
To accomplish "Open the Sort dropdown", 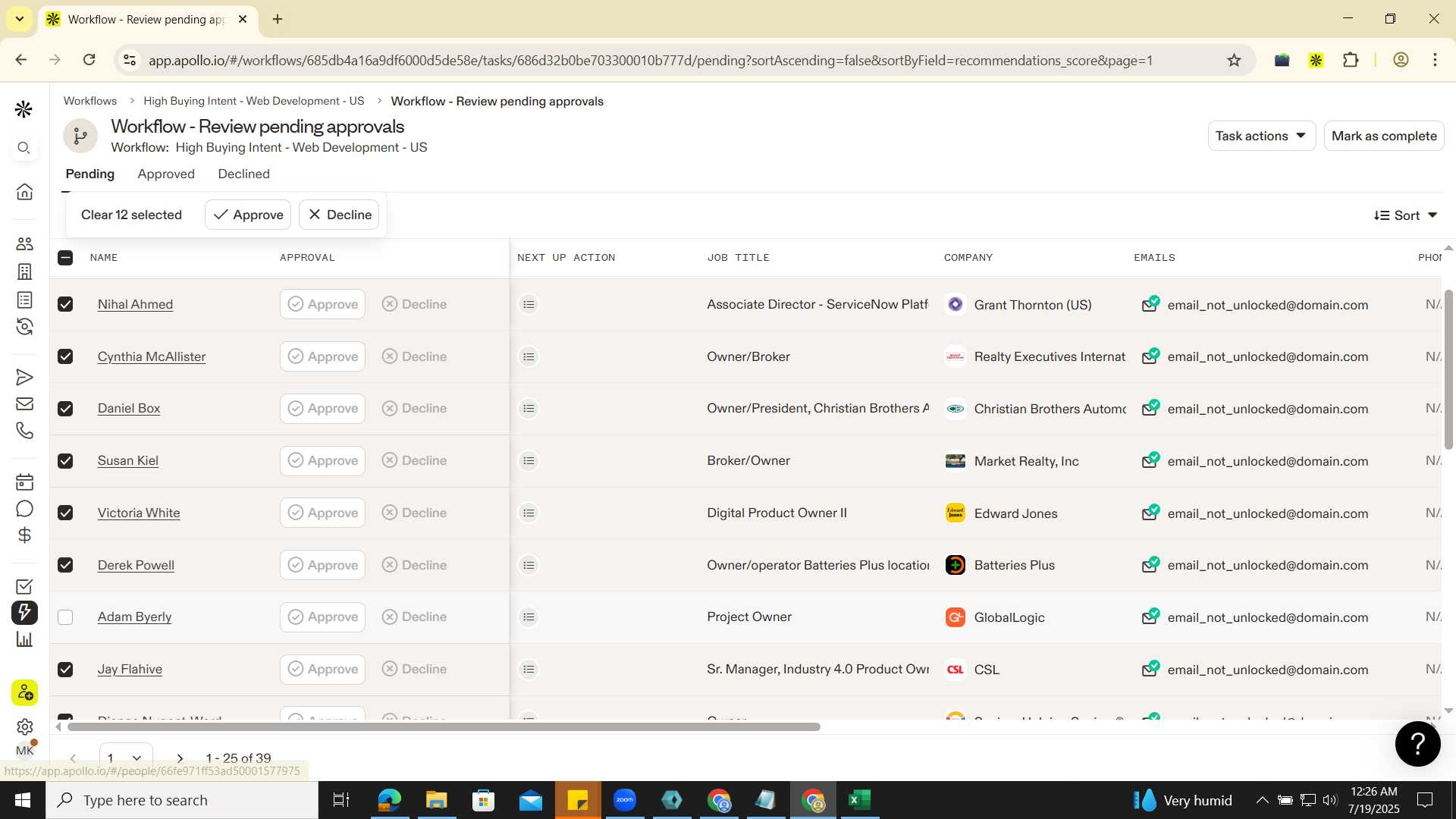I will point(1405,215).
